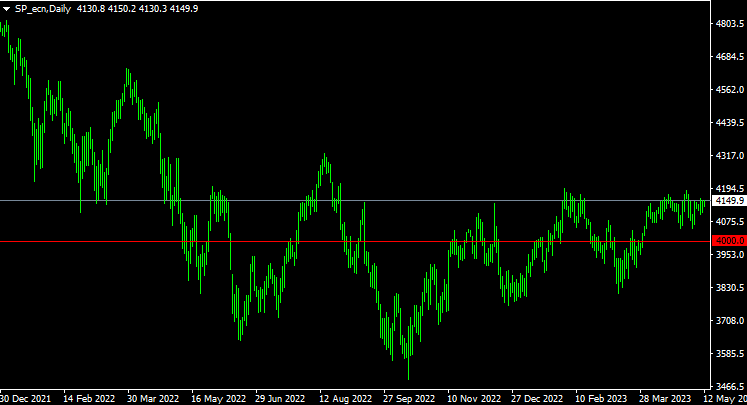747x405 pixels.
Task: Click the OHLC values 4130.8 4150.2 4130.3 4149.9
Action: click(137, 9)
